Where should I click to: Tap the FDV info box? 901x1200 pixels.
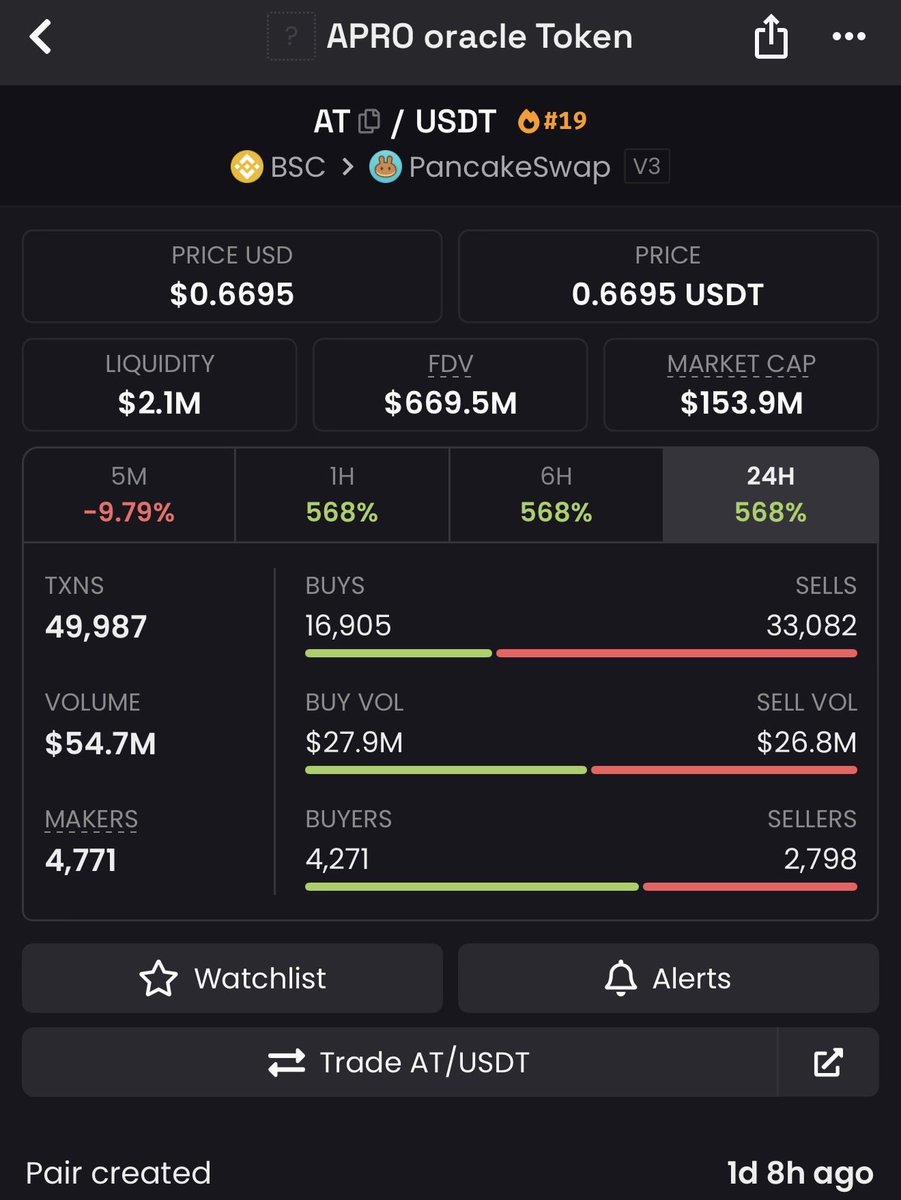click(450, 385)
